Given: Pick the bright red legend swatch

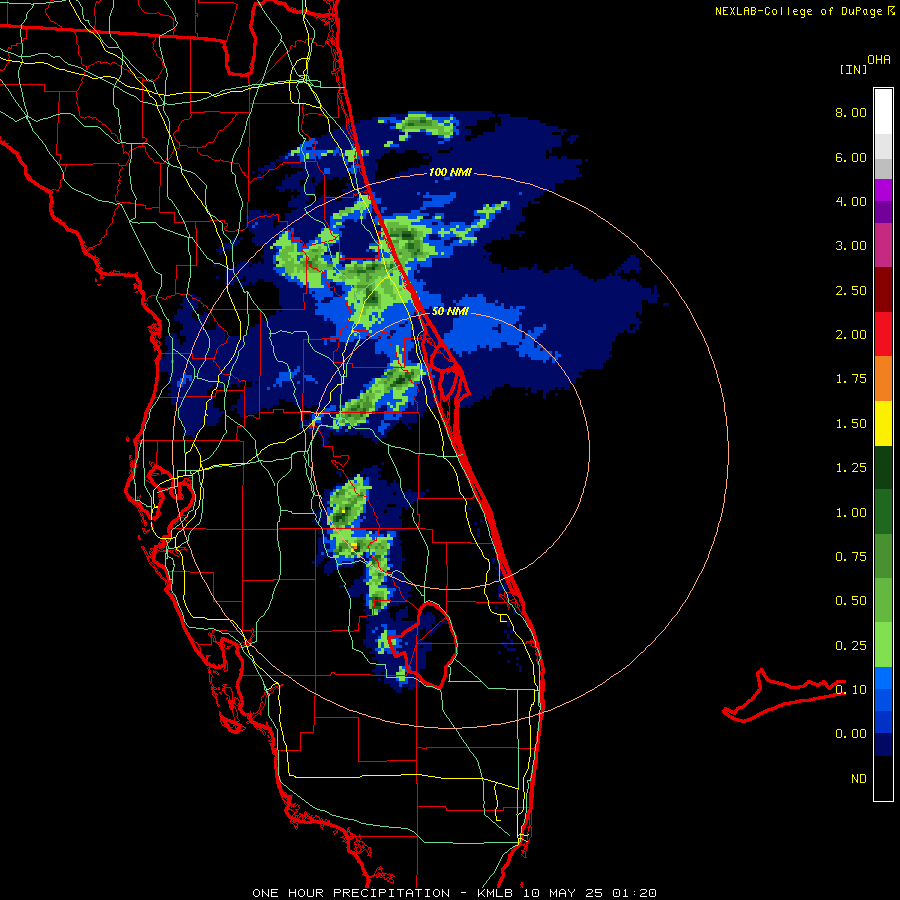Looking at the screenshot, I should (x=883, y=334).
